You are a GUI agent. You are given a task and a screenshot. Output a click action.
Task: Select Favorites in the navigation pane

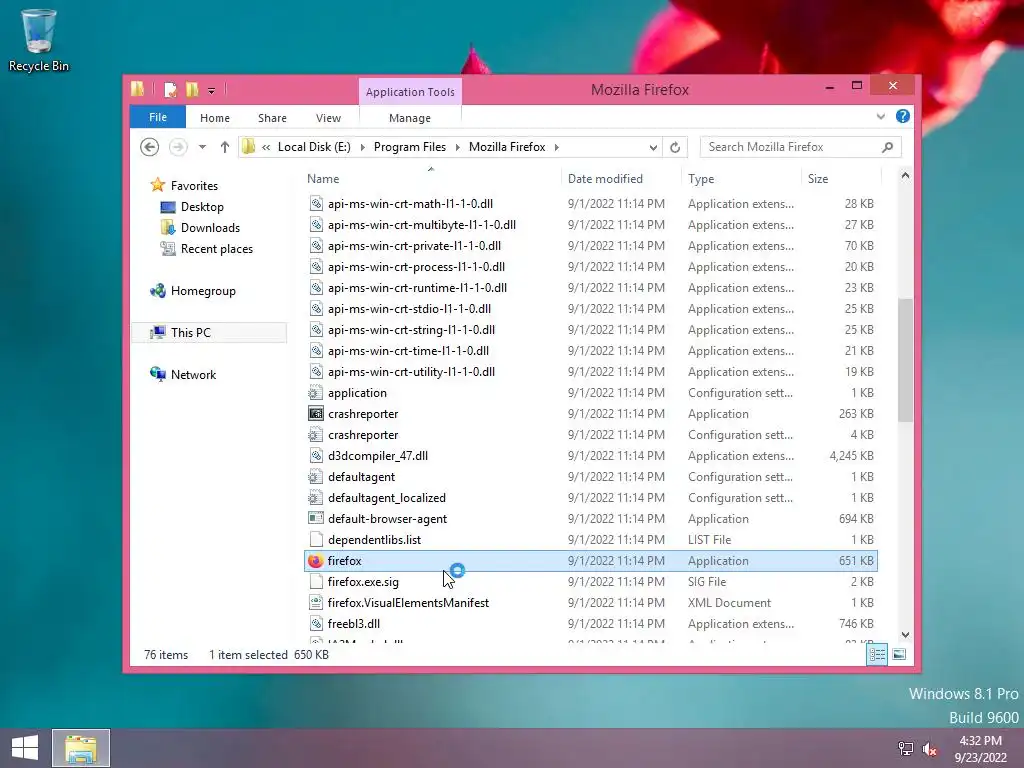tap(194, 185)
